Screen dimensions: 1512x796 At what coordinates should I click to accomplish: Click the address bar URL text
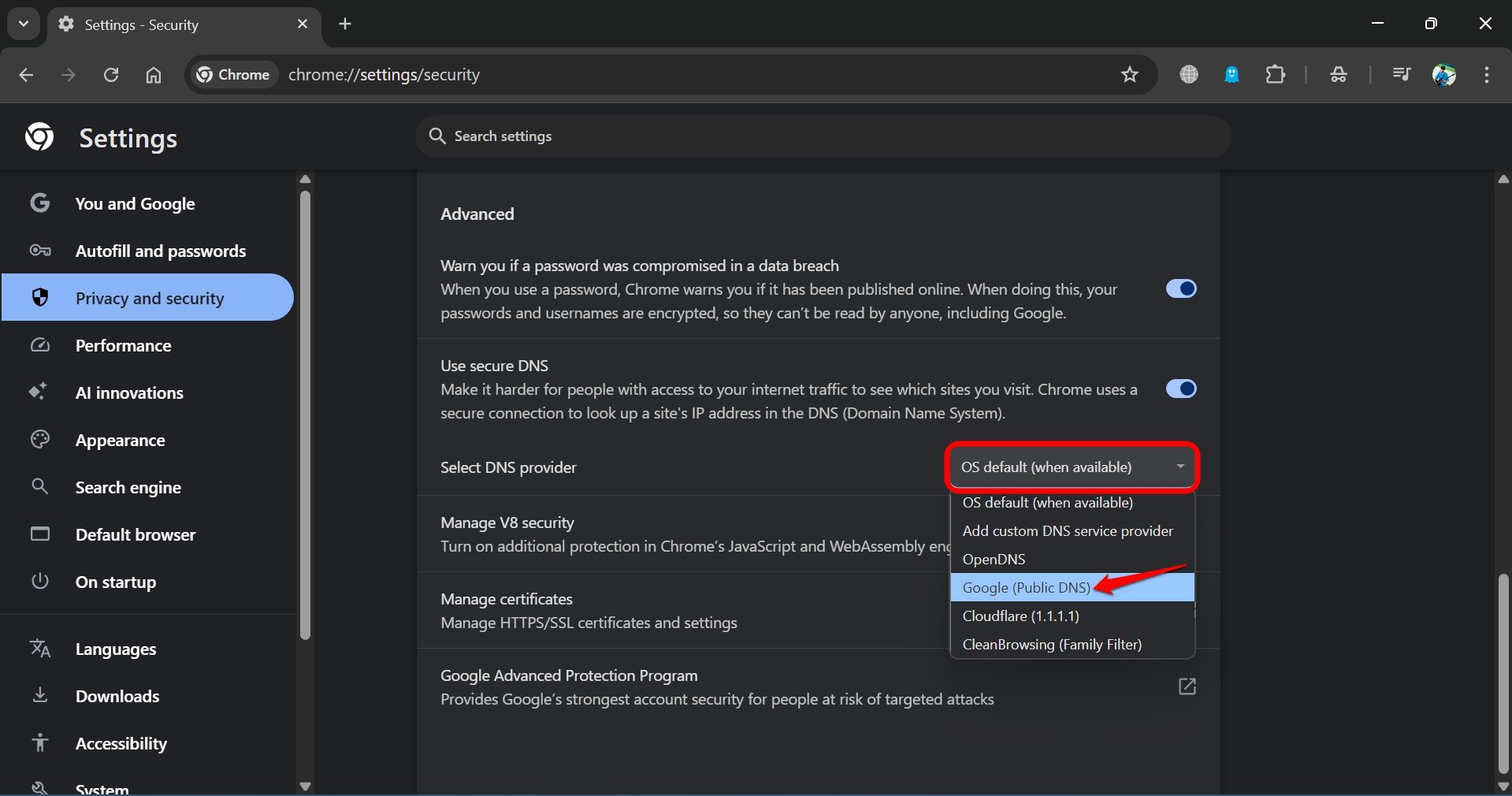(x=384, y=75)
